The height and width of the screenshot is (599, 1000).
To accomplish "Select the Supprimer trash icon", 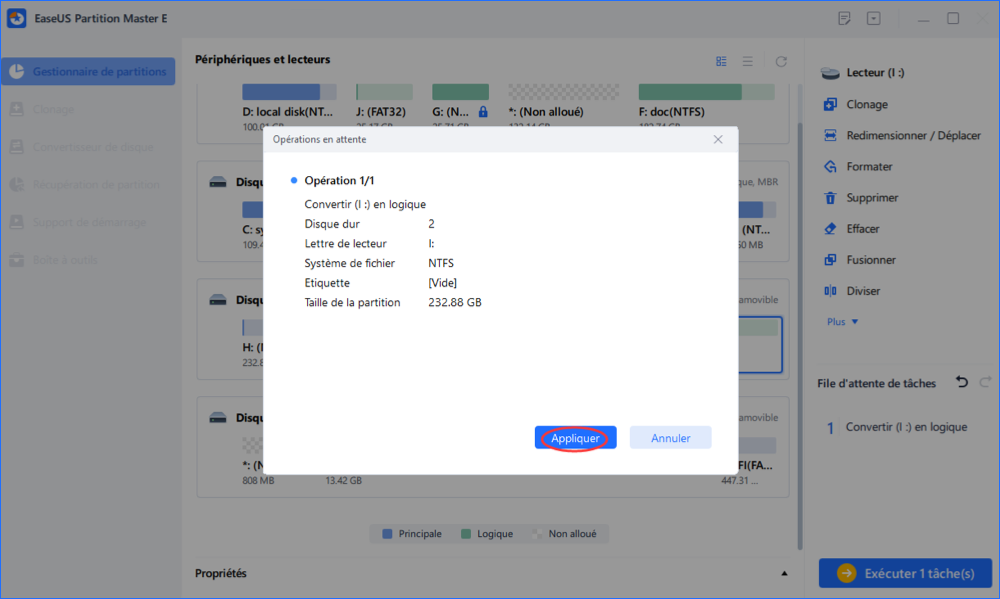I will point(829,198).
